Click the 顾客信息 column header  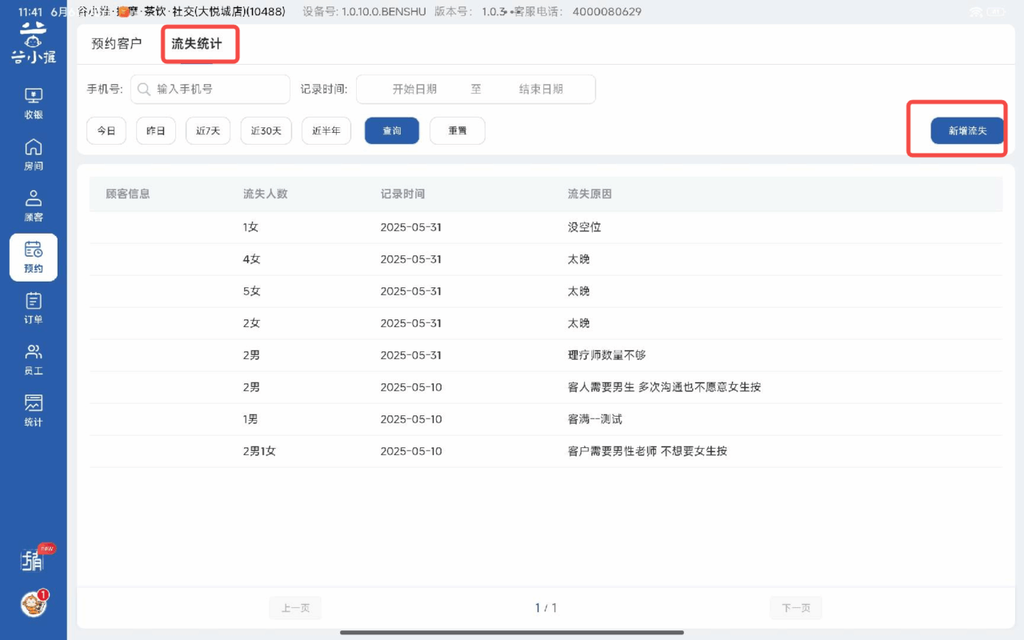[x=128, y=194]
